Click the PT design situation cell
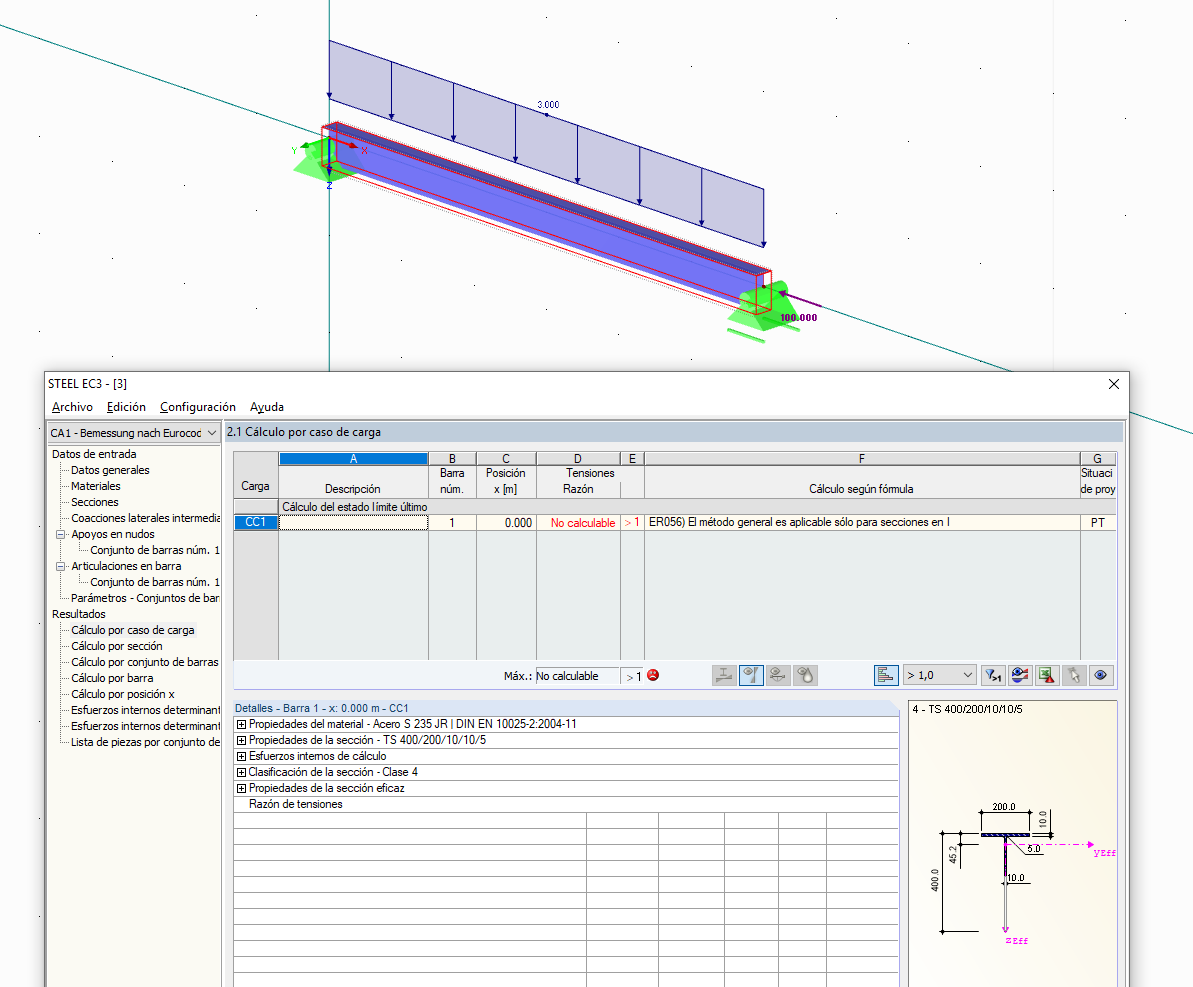 coord(1098,523)
